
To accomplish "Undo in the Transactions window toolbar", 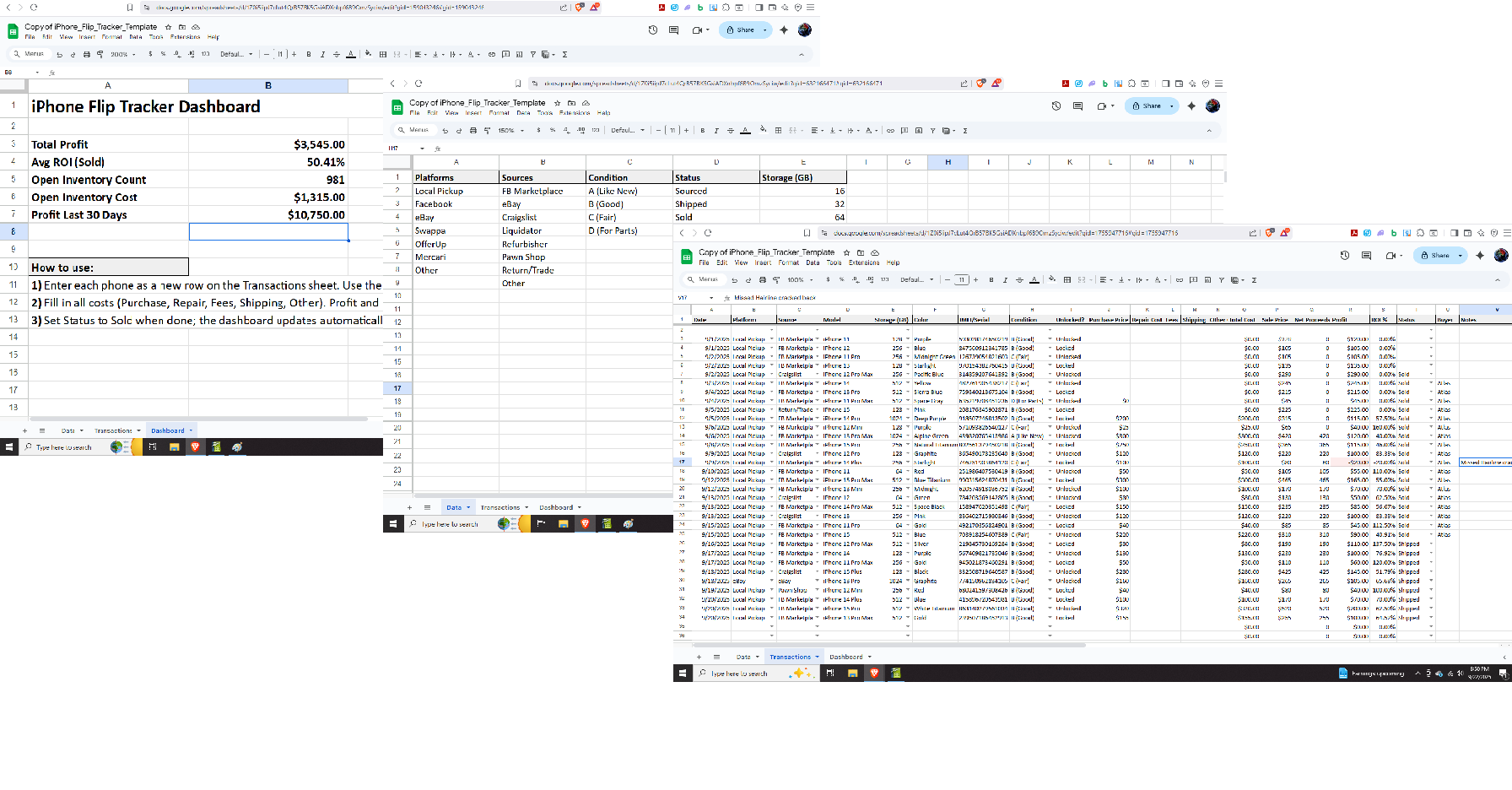I will [x=735, y=280].
